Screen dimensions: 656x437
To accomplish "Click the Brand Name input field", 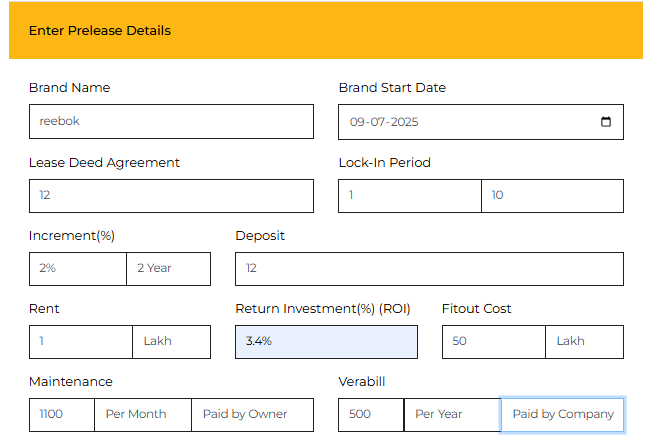I will coord(171,122).
